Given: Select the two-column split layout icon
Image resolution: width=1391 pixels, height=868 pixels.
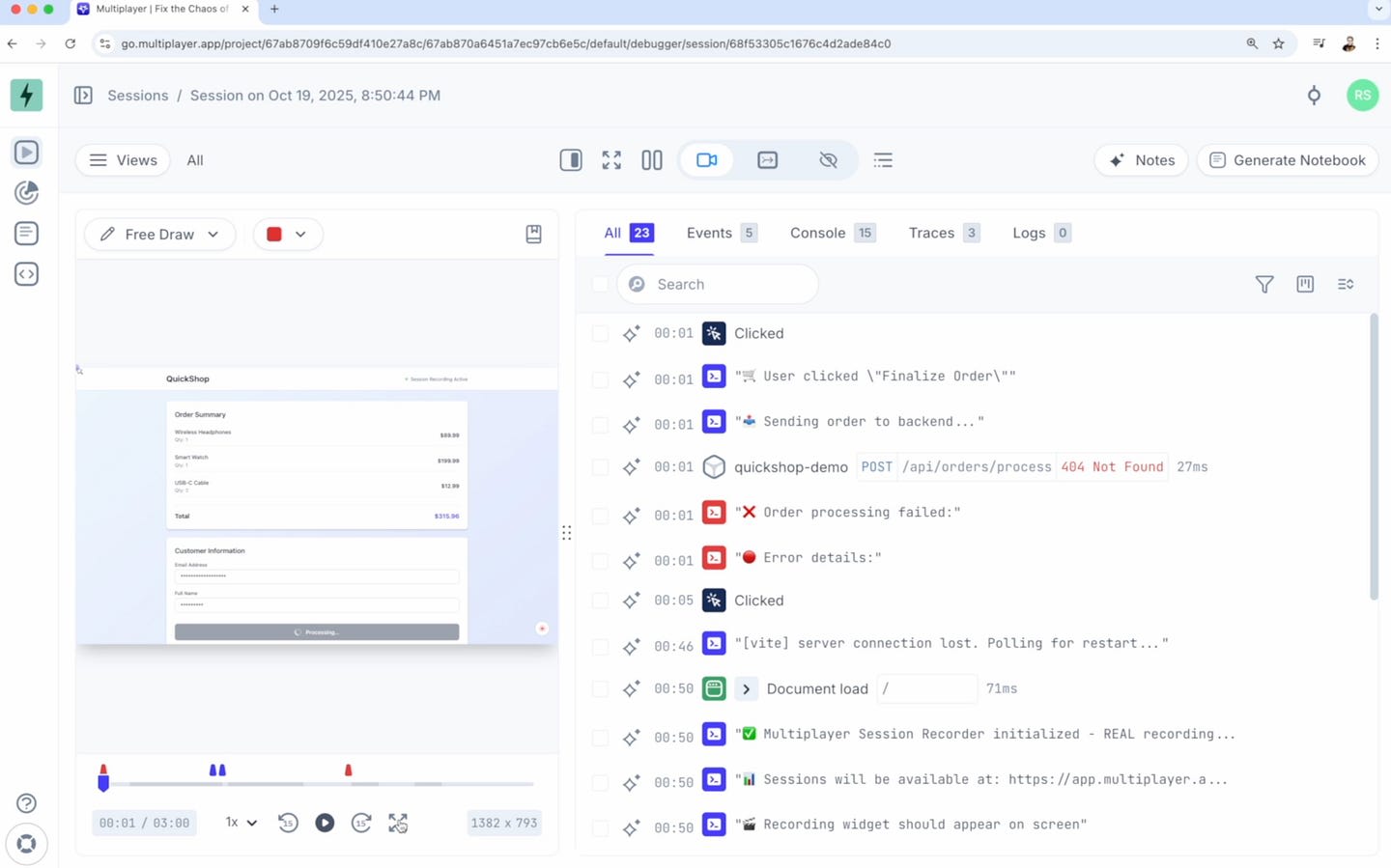Looking at the screenshot, I should (652, 160).
